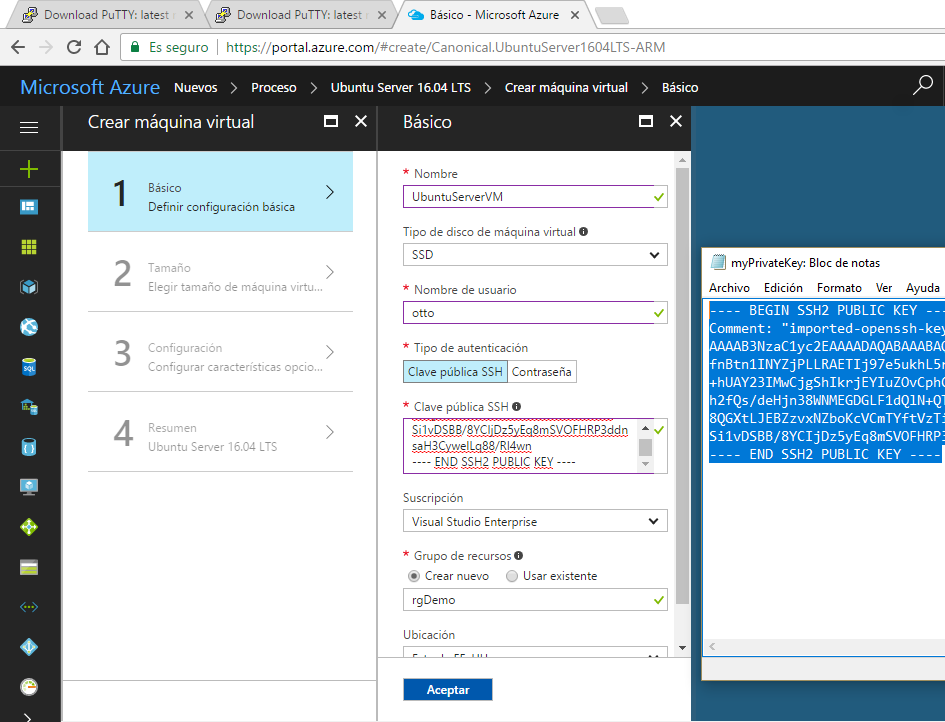Open the Dashboard icon in the sidebar

point(29,207)
